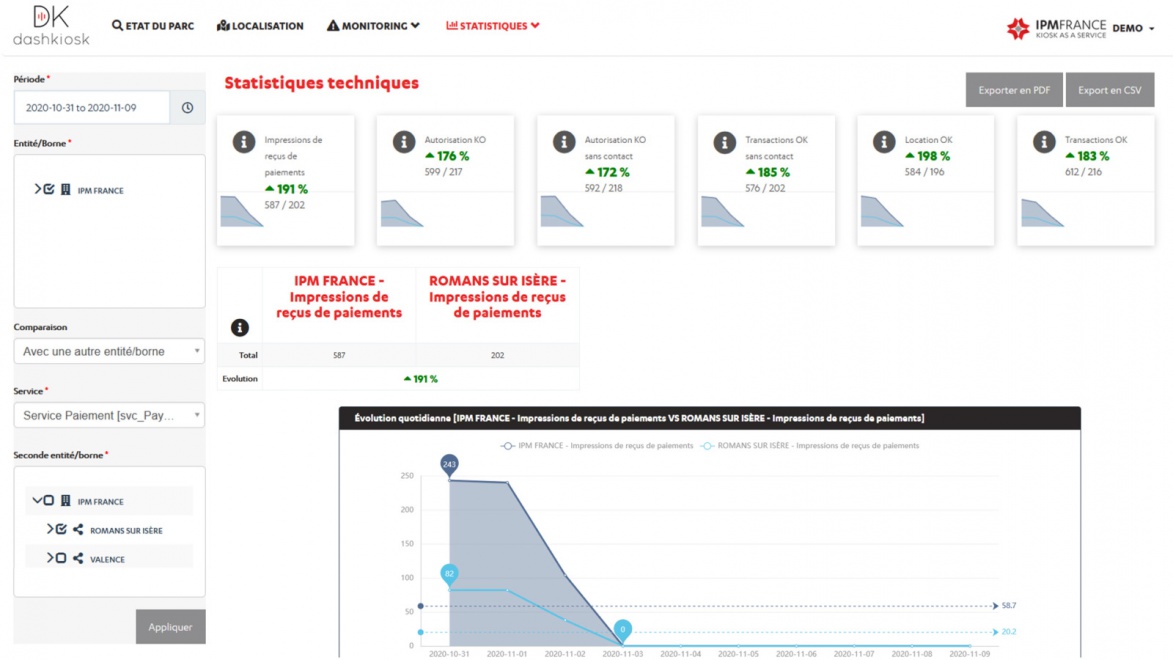Screen dimensions: 1173x660
Task: Click the info icon on the Autorisation KO card
Action: (403, 141)
